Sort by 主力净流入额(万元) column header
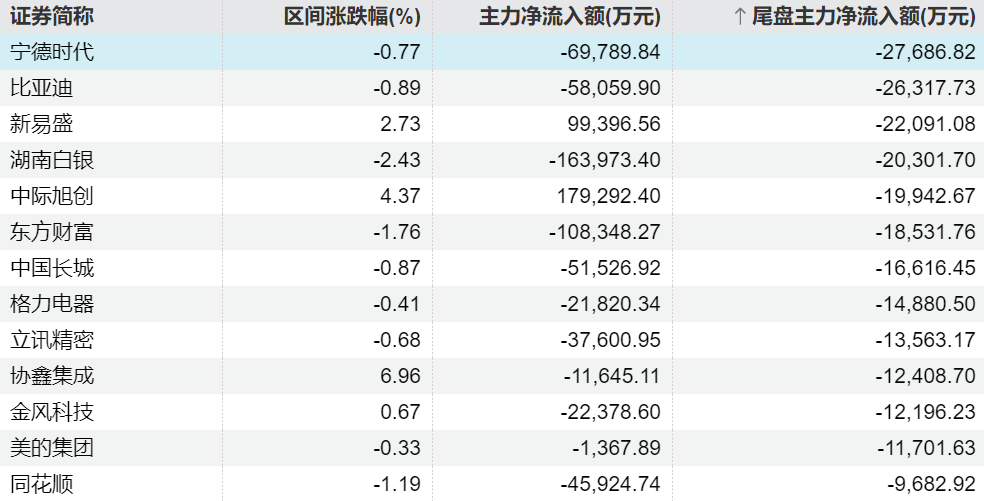Screen dimensions: 984x501 coord(570,16)
